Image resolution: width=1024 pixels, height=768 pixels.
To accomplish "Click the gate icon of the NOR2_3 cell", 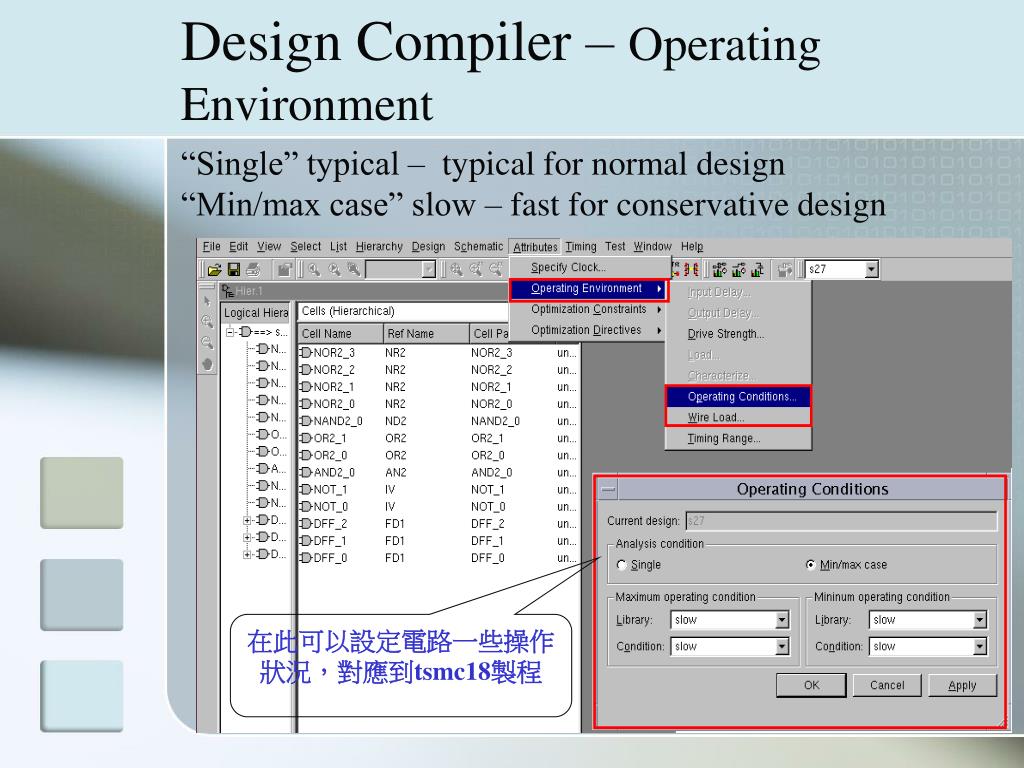I will (x=306, y=353).
